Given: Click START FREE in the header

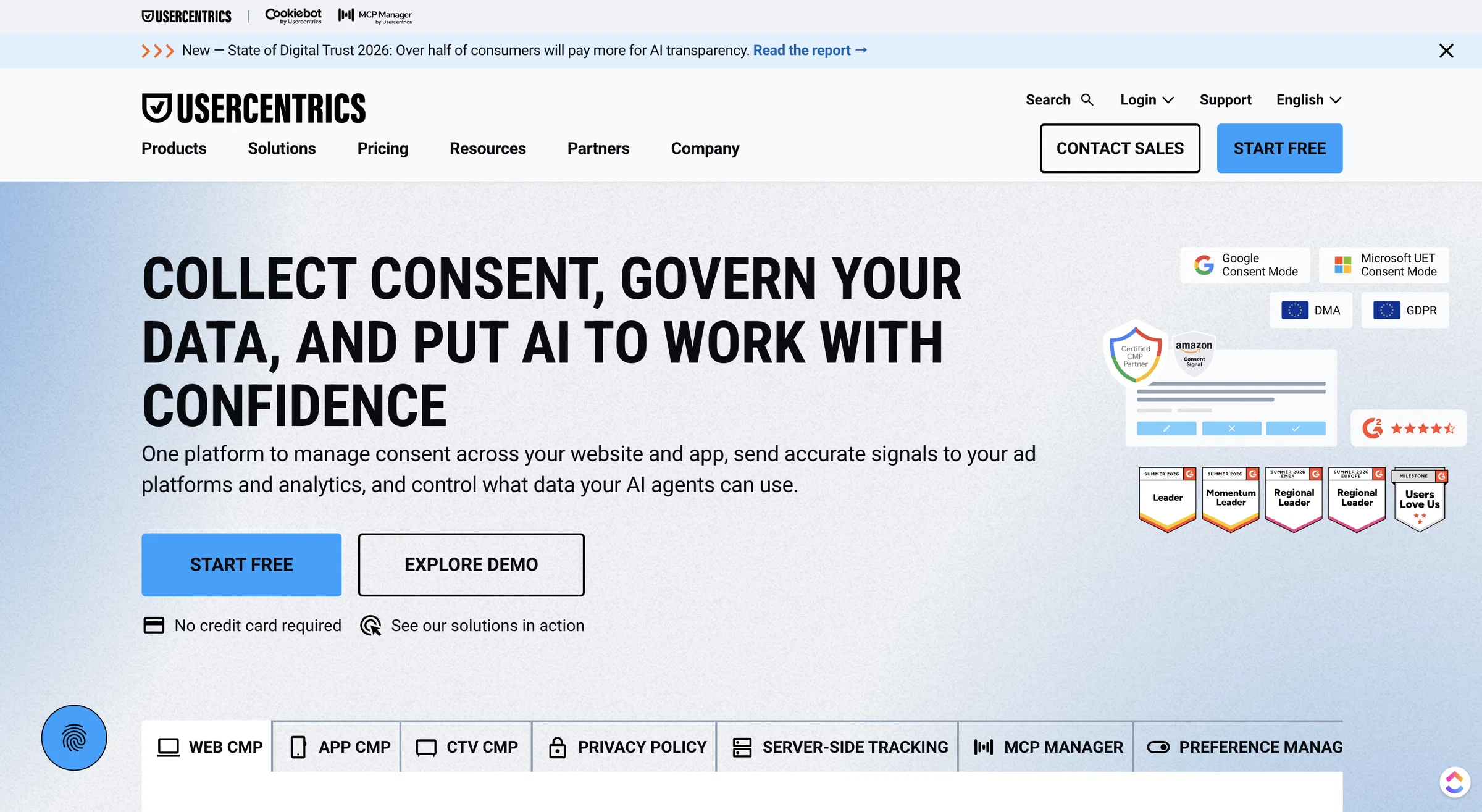Looking at the screenshot, I should pyautogui.click(x=1279, y=148).
